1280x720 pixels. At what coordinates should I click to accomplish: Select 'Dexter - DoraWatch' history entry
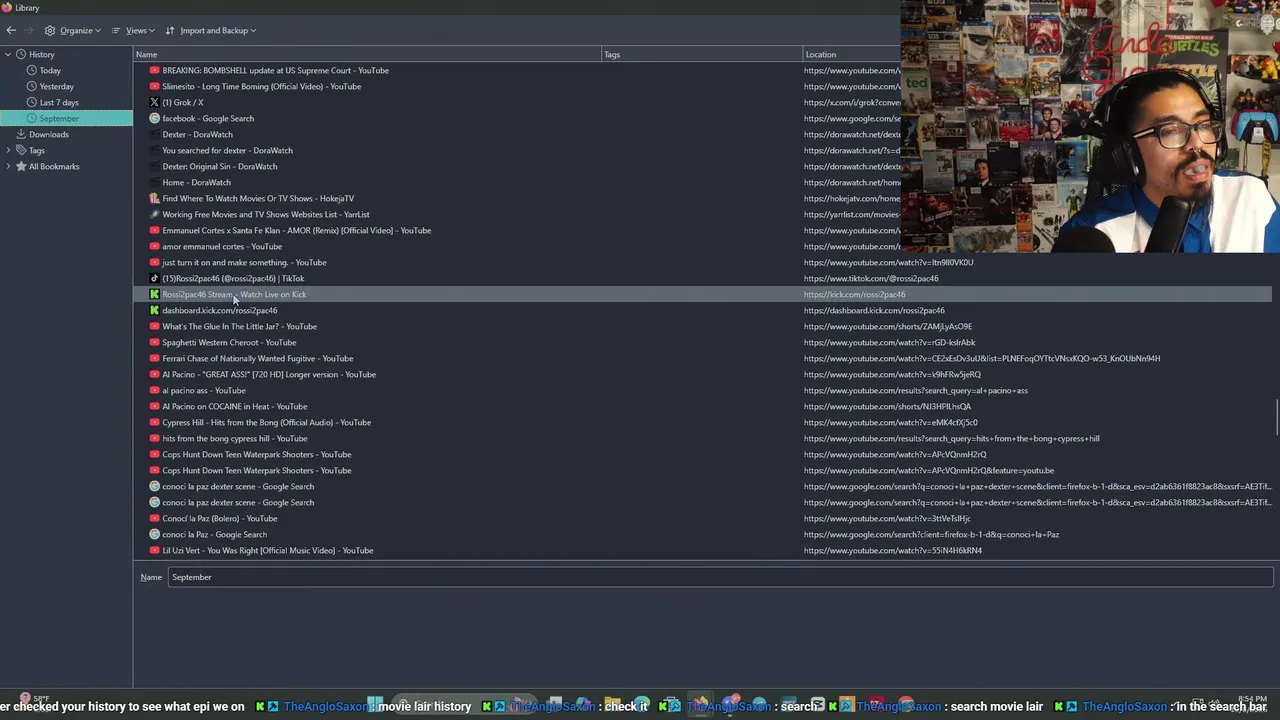197,134
